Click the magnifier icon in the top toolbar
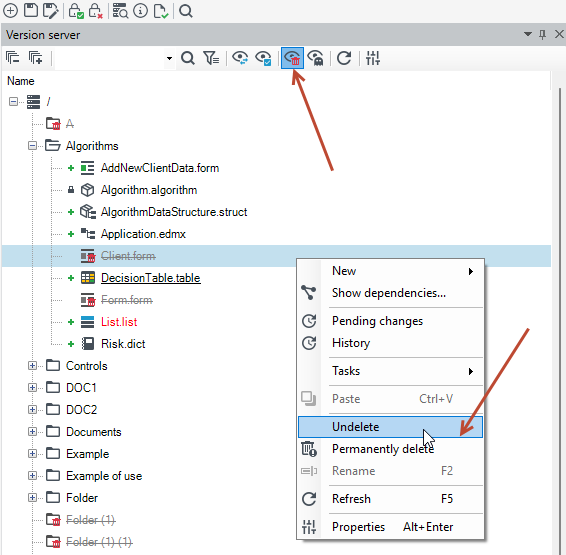The height and width of the screenshot is (555, 566). (186, 11)
